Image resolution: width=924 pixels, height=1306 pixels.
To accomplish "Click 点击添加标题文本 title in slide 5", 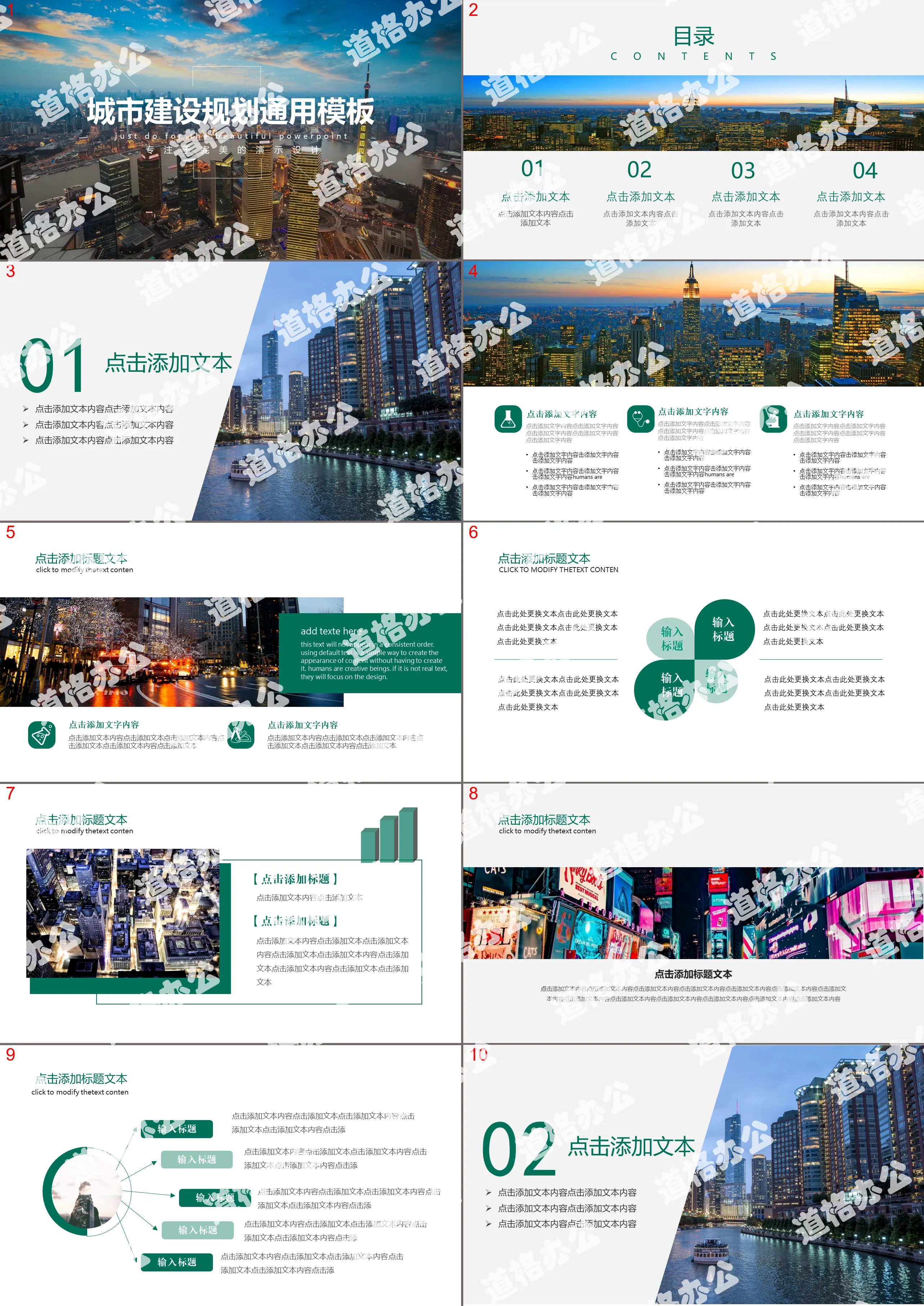I will click(81, 558).
